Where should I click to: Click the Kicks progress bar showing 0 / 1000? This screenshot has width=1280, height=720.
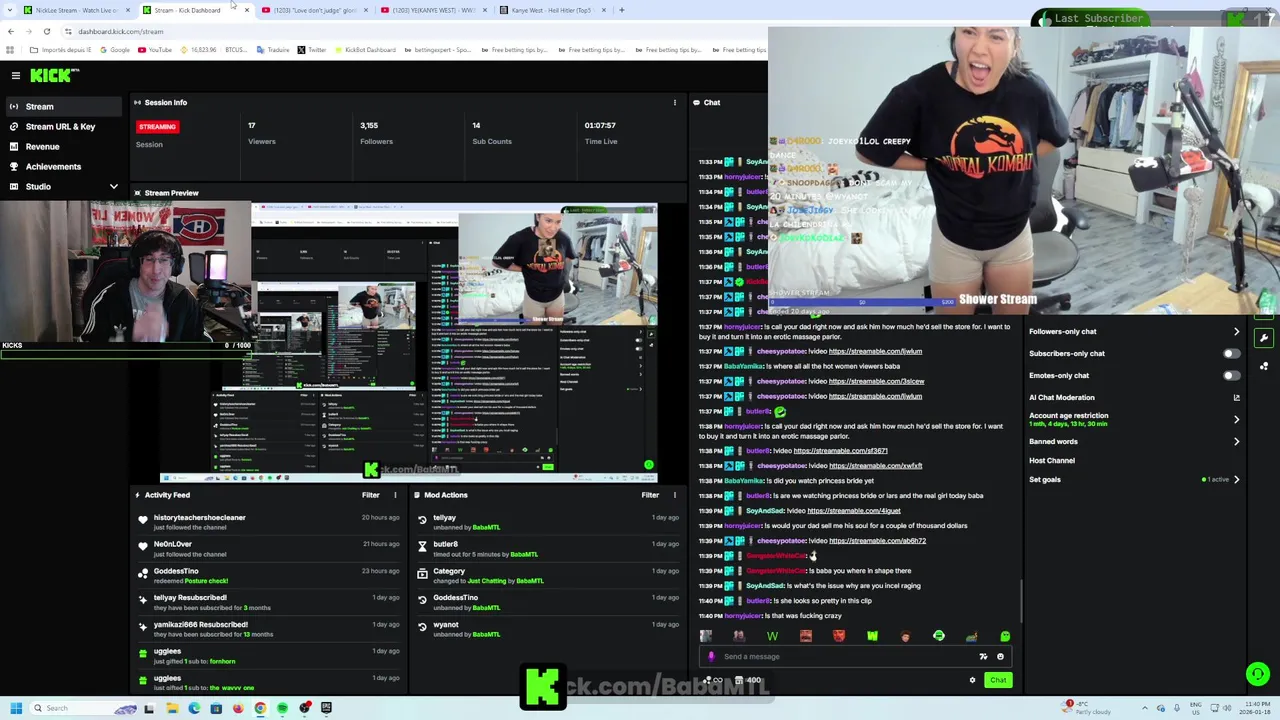[x=126, y=353]
